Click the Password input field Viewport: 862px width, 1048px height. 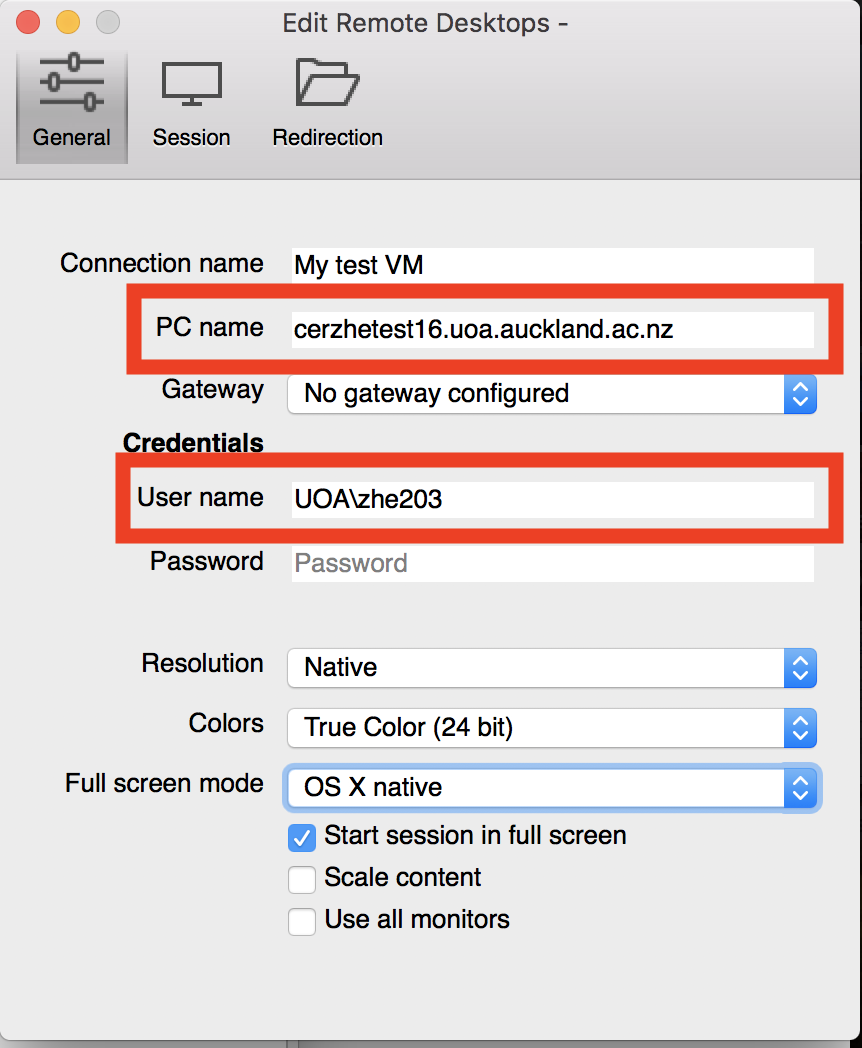click(553, 563)
